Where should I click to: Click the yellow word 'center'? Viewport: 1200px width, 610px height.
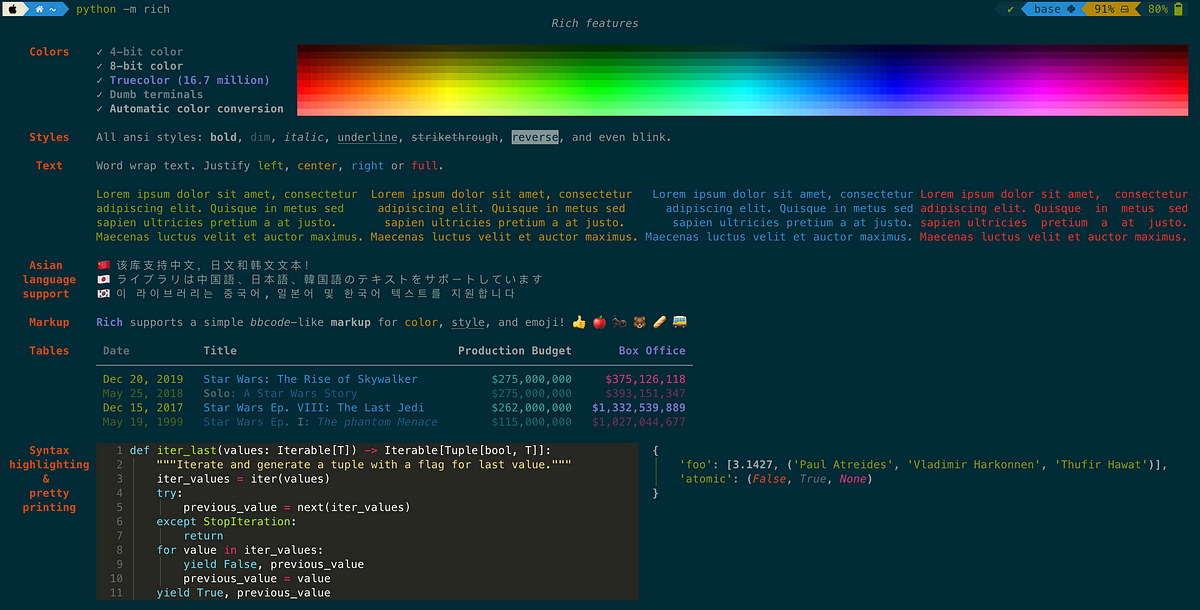318,166
